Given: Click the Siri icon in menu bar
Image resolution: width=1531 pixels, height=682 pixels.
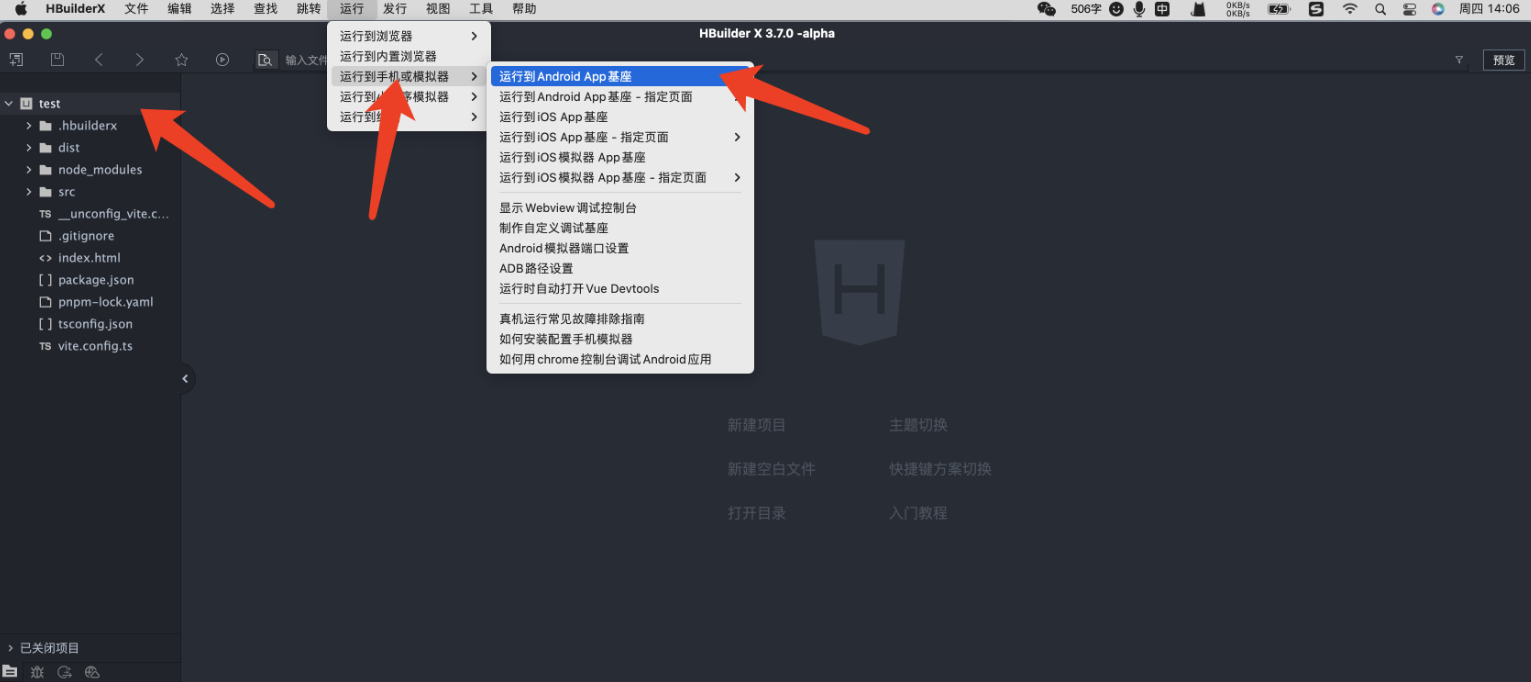Looking at the screenshot, I should coord(1438,9).
